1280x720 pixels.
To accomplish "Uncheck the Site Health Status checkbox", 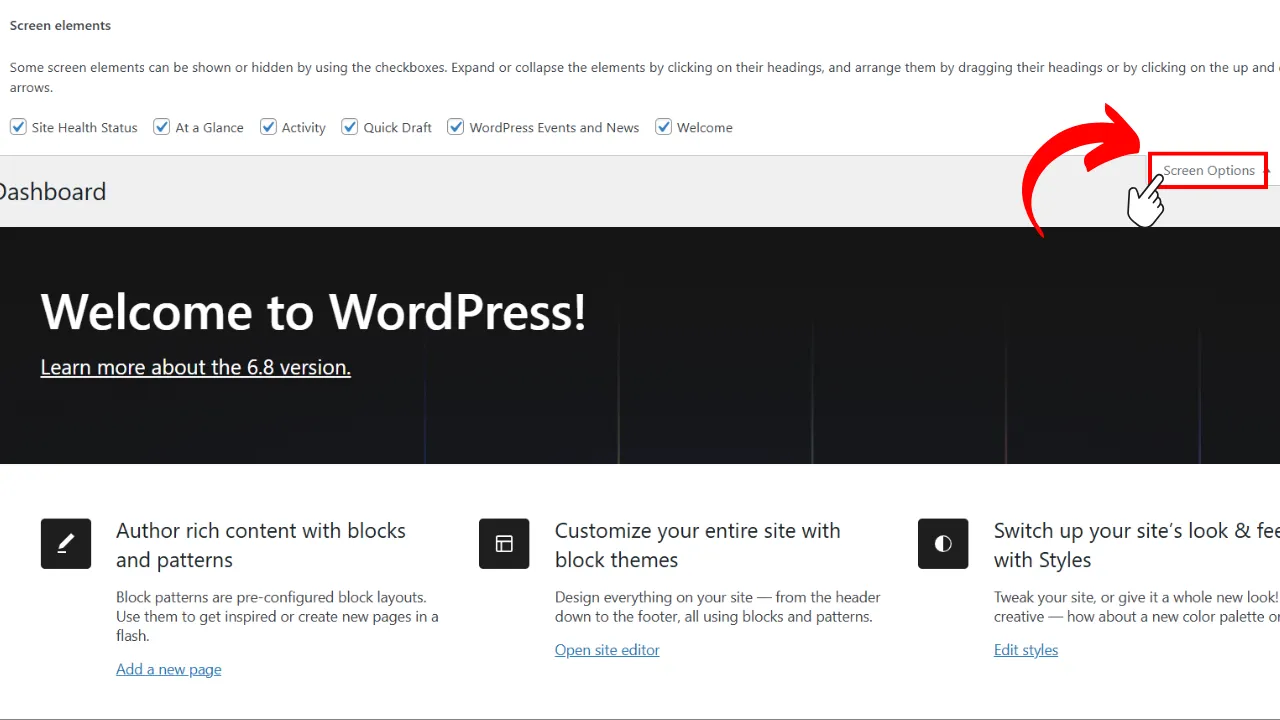I will [18, 127].
